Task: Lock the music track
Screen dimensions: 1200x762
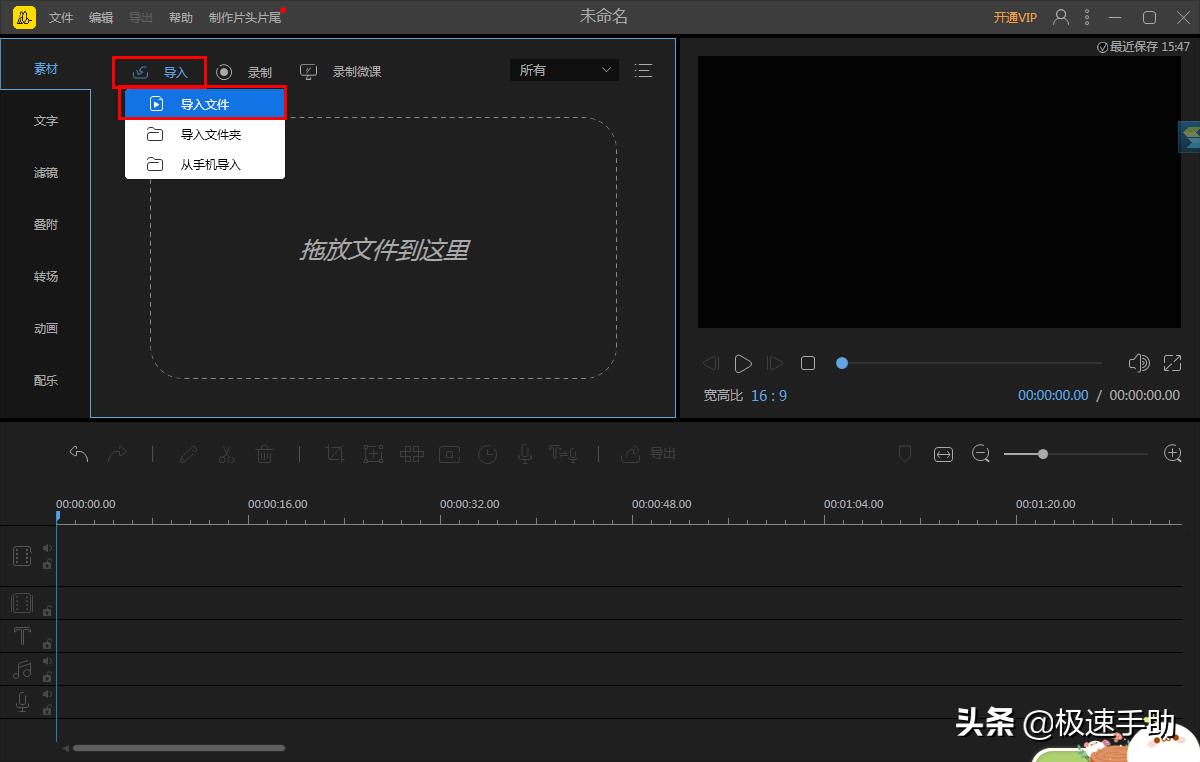Action: [47, 677]
